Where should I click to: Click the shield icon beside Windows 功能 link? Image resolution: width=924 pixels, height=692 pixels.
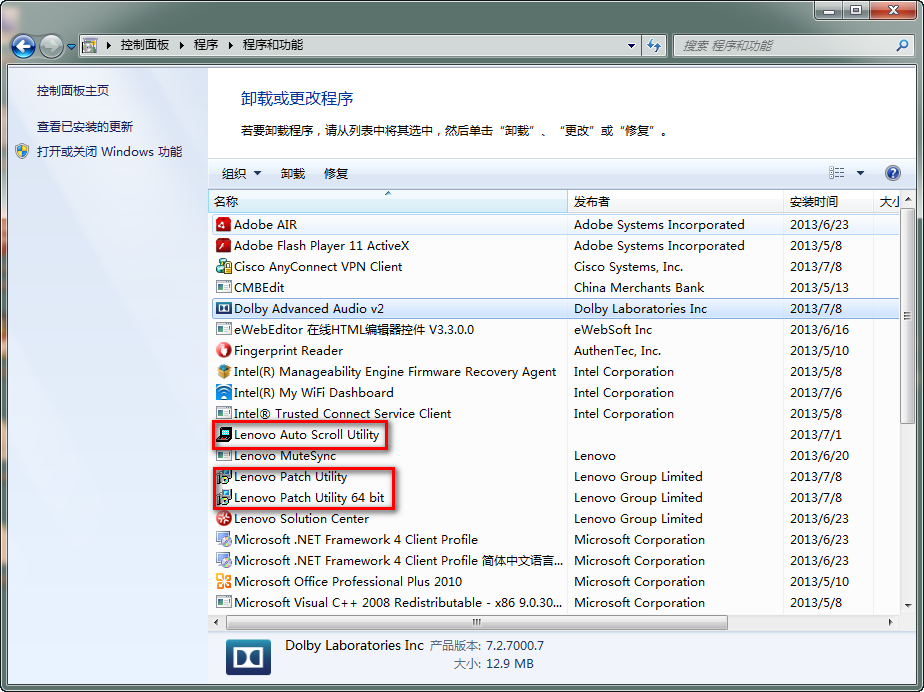tap(22, 151)
